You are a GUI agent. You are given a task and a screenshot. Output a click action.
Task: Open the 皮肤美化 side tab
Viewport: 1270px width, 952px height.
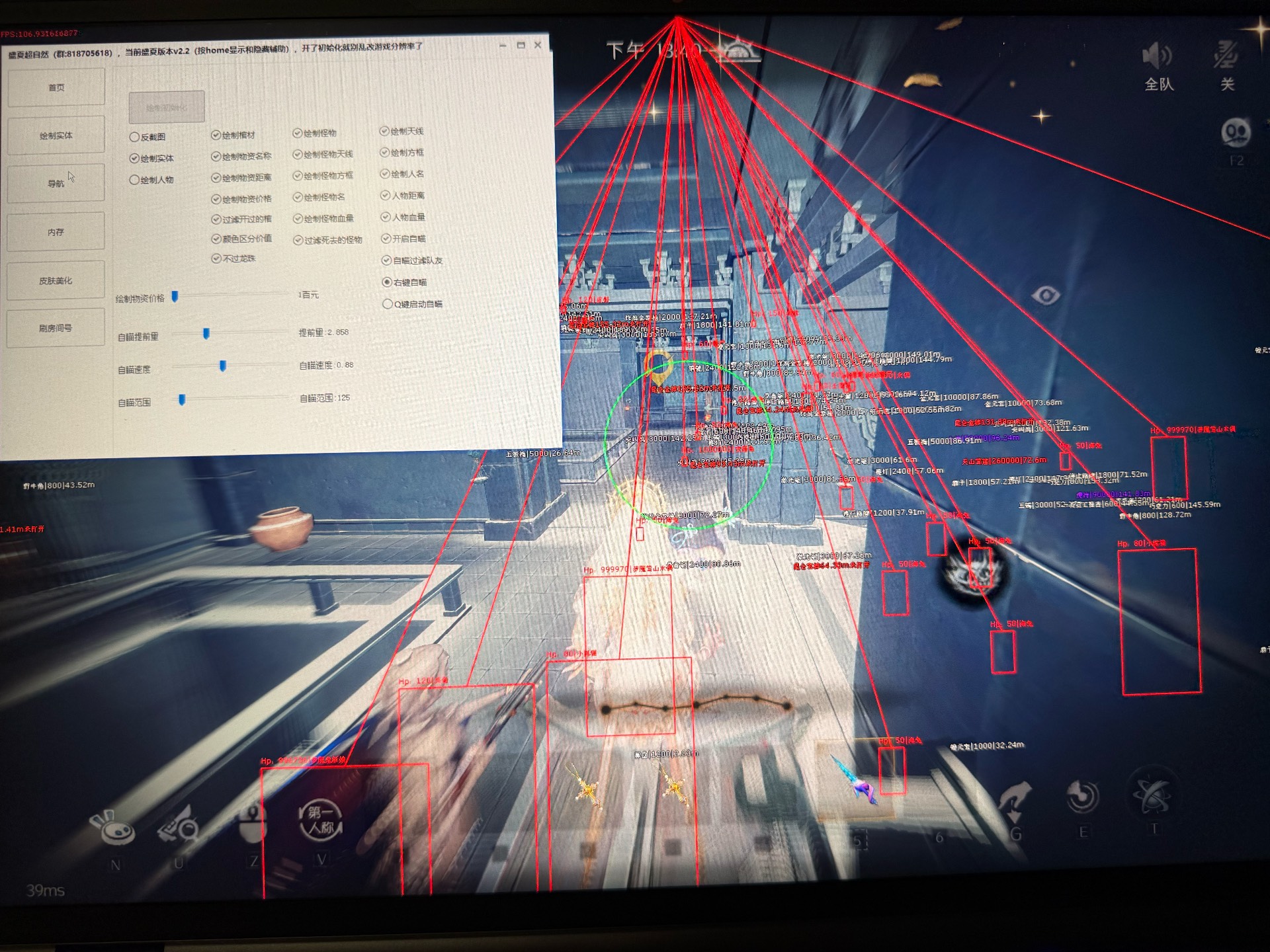[x=56, y=280]
